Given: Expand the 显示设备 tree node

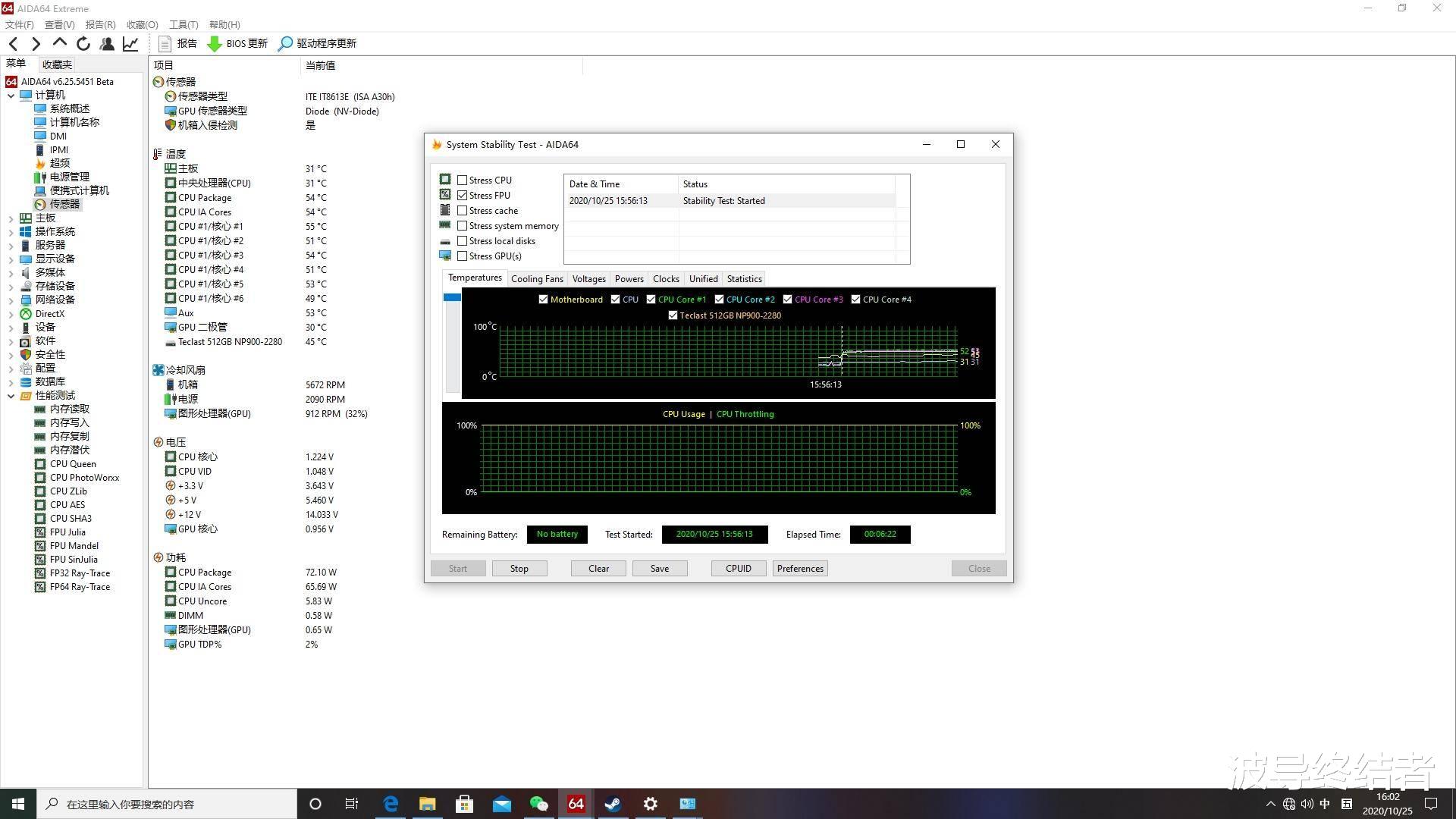Looking at the screenshot, I should tap(11, 259).
